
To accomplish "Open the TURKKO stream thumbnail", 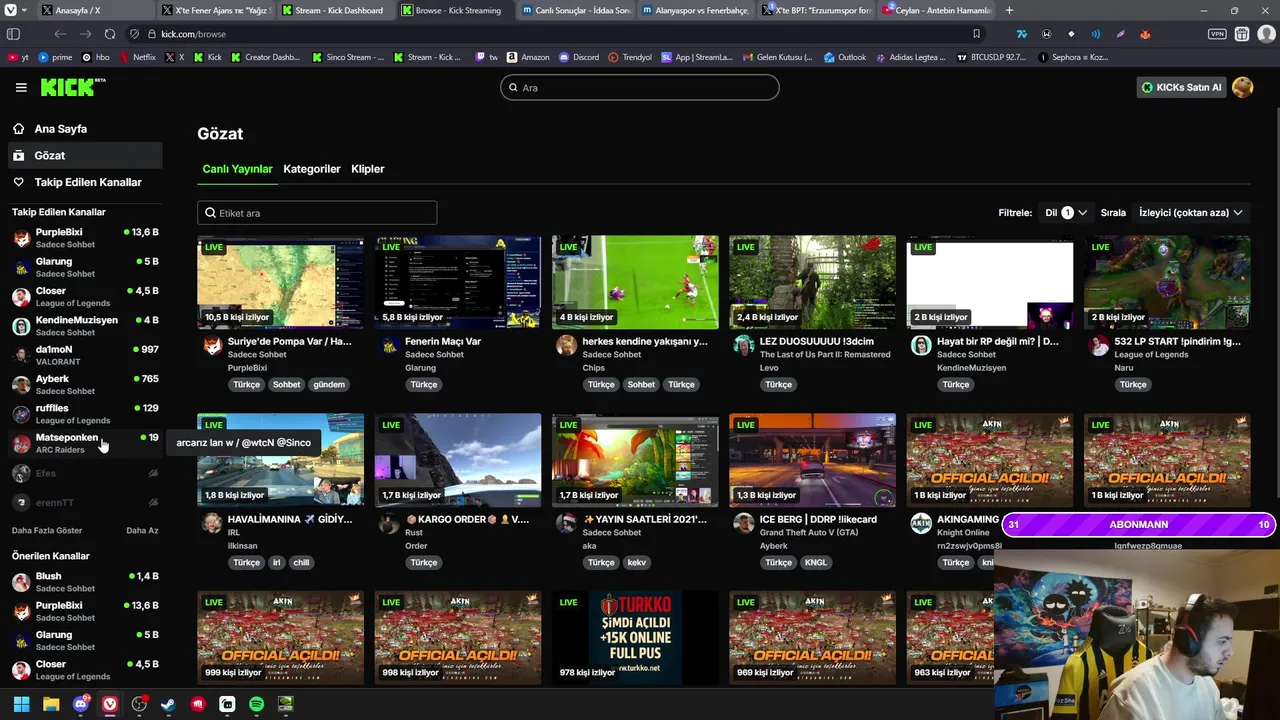I will point(635,638).
